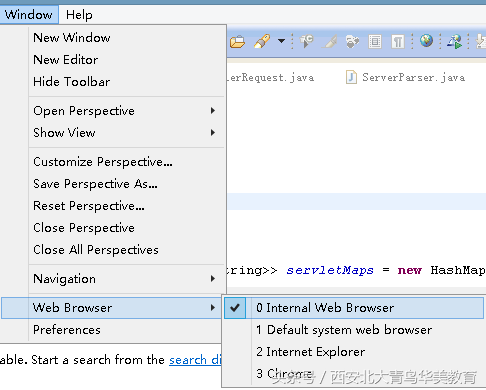
Task: Select Internet Explorer as the web browser
Action: [311, 352]
